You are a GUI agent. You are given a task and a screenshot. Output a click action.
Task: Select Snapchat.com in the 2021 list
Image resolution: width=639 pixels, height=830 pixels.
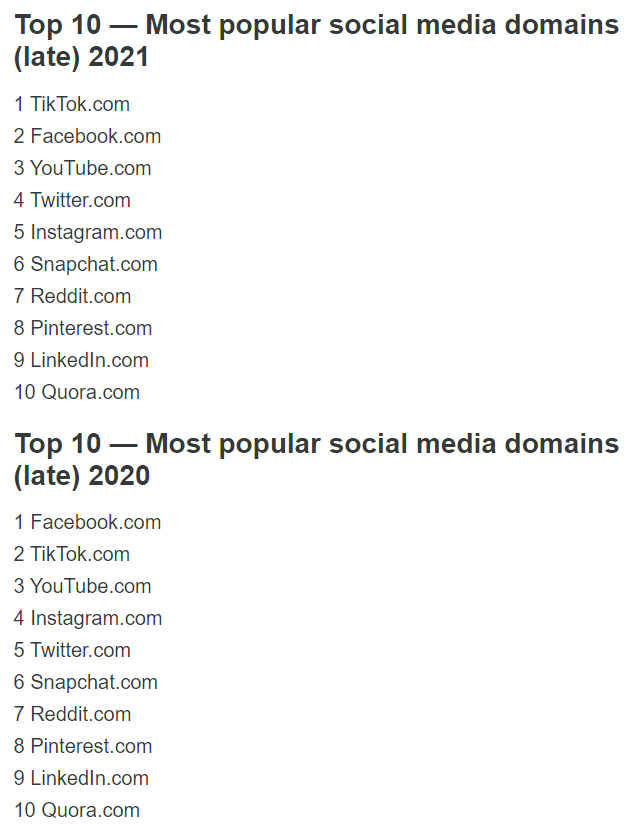point(93,264)
